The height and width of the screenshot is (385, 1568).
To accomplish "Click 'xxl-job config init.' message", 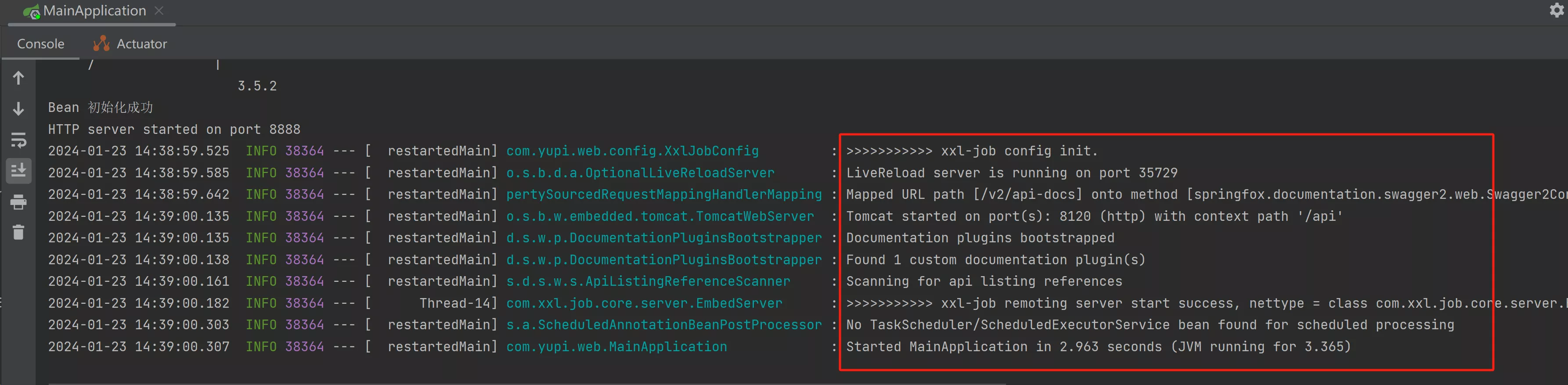I will [971, 151].
